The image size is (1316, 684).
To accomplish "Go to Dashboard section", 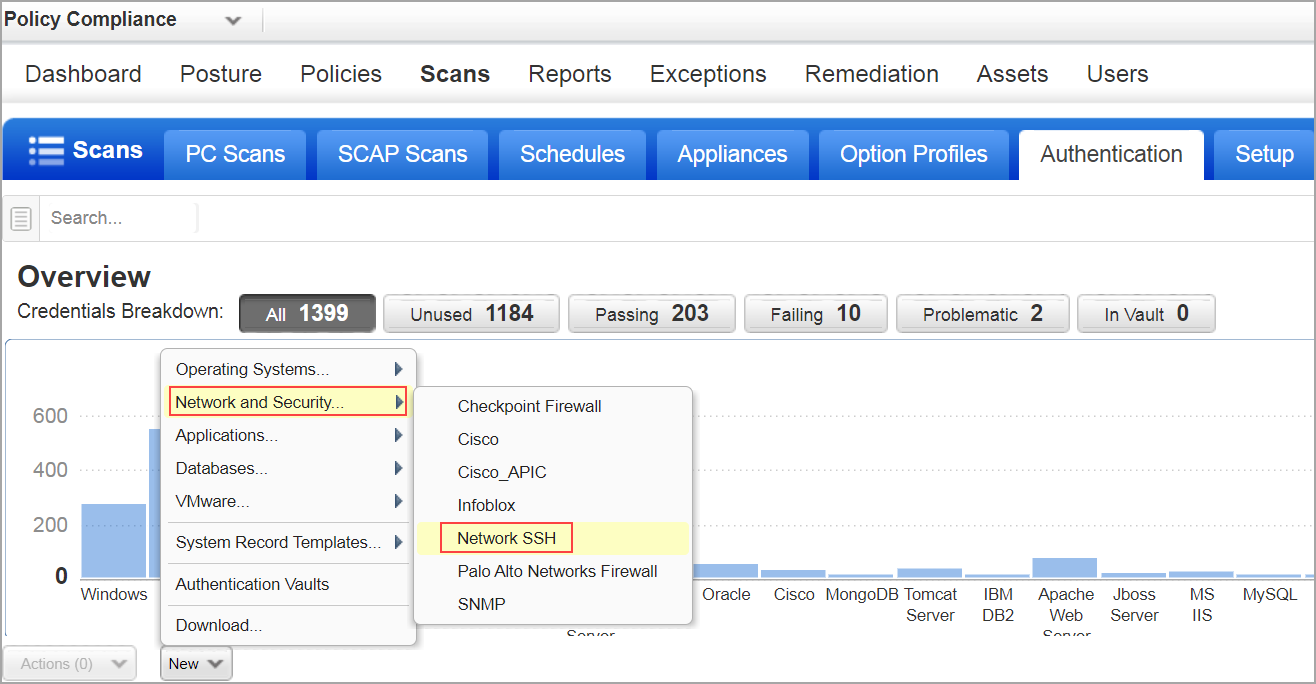I will [83, 74].
